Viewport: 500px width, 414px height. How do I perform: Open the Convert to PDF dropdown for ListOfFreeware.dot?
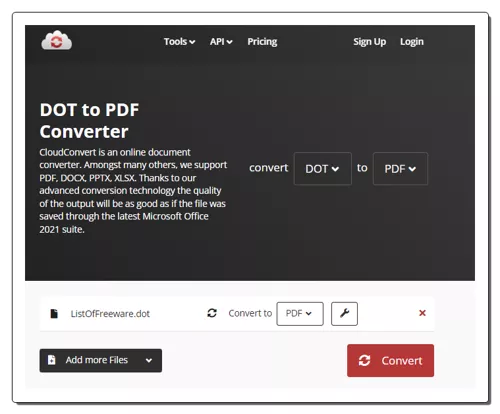pos(300,314)
